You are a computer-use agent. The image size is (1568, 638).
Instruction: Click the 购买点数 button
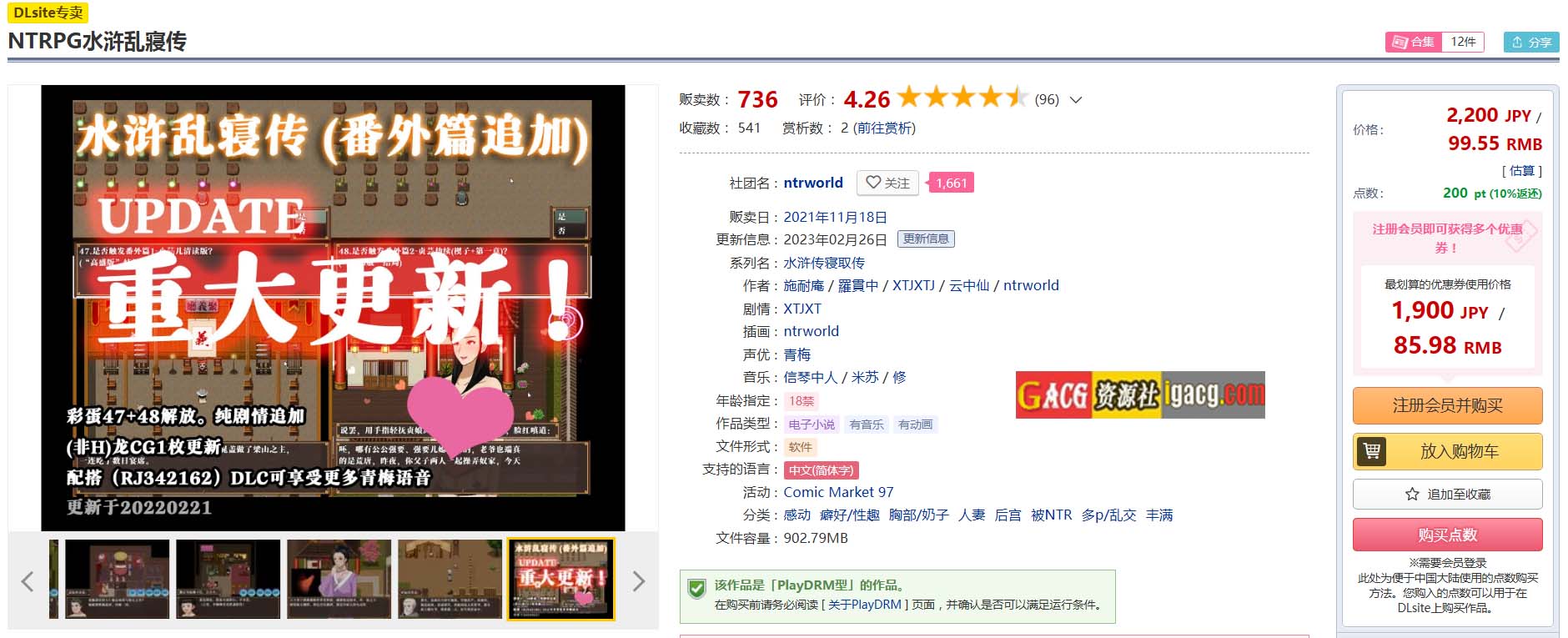1447,535
